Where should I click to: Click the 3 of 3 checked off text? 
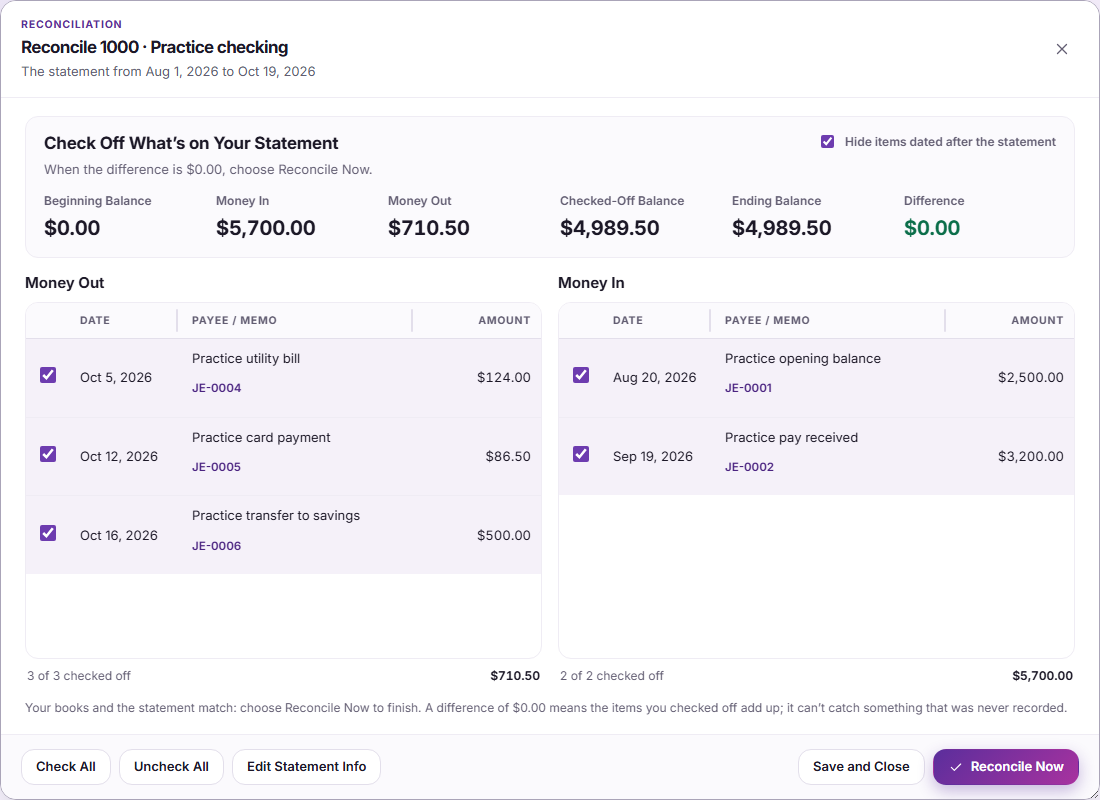(79, 676)
